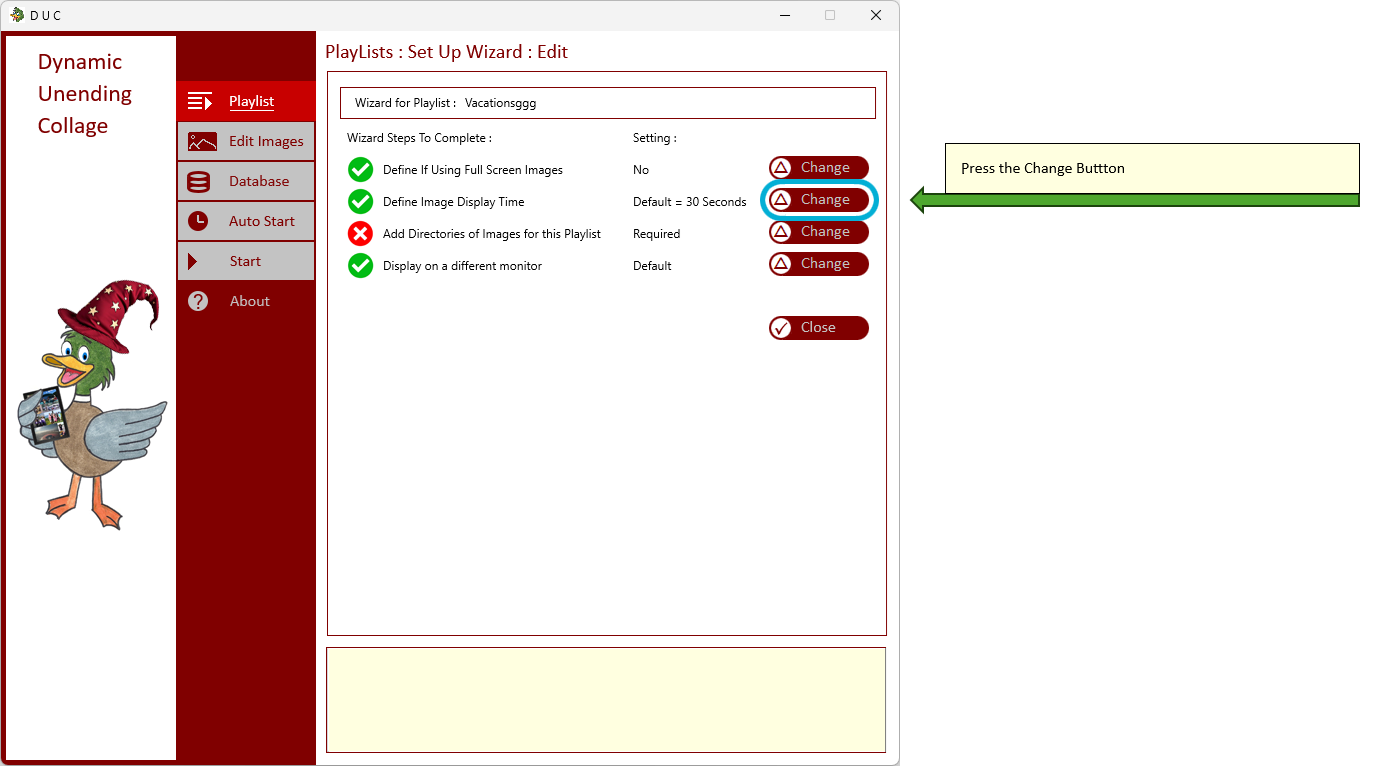The width and height of the screenshot is (1394, 766).
Task: Click 'Define If Using Full Screen Images' text
Action: point(473,170)
